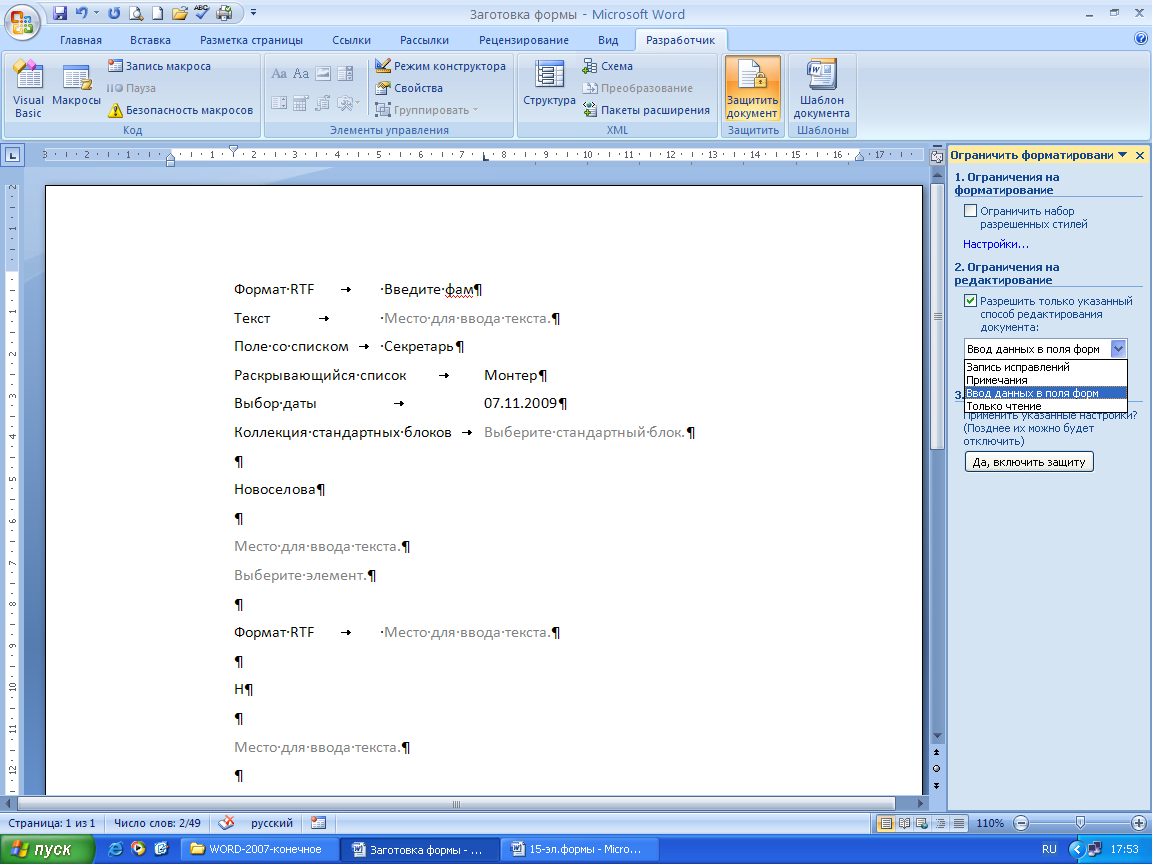The image size is (1152, 864).
Task: Switch to the Вставка ribbon tab
Action: pyautogui.click(x=150, y=40)
